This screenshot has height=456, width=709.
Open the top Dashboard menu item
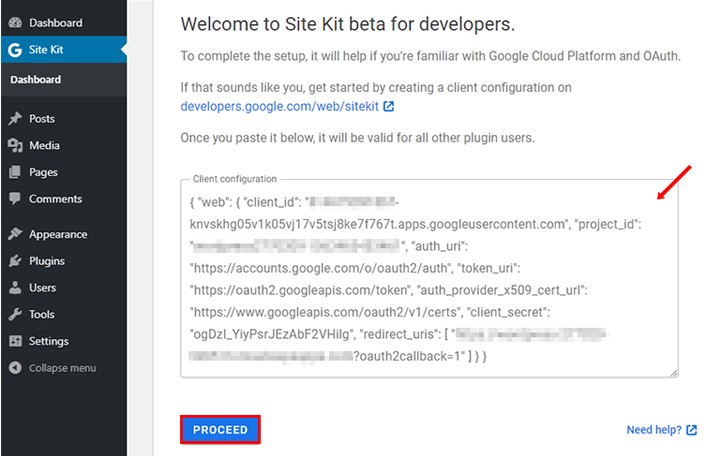coord(64,23)
